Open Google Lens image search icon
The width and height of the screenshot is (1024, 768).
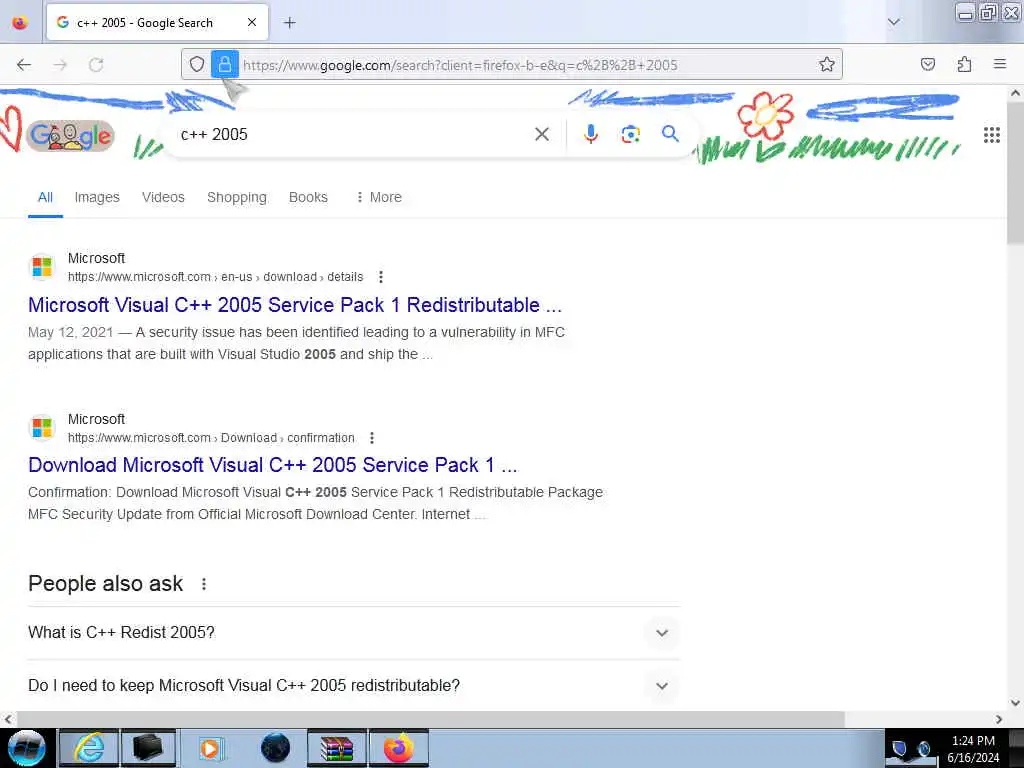(630, 135)
